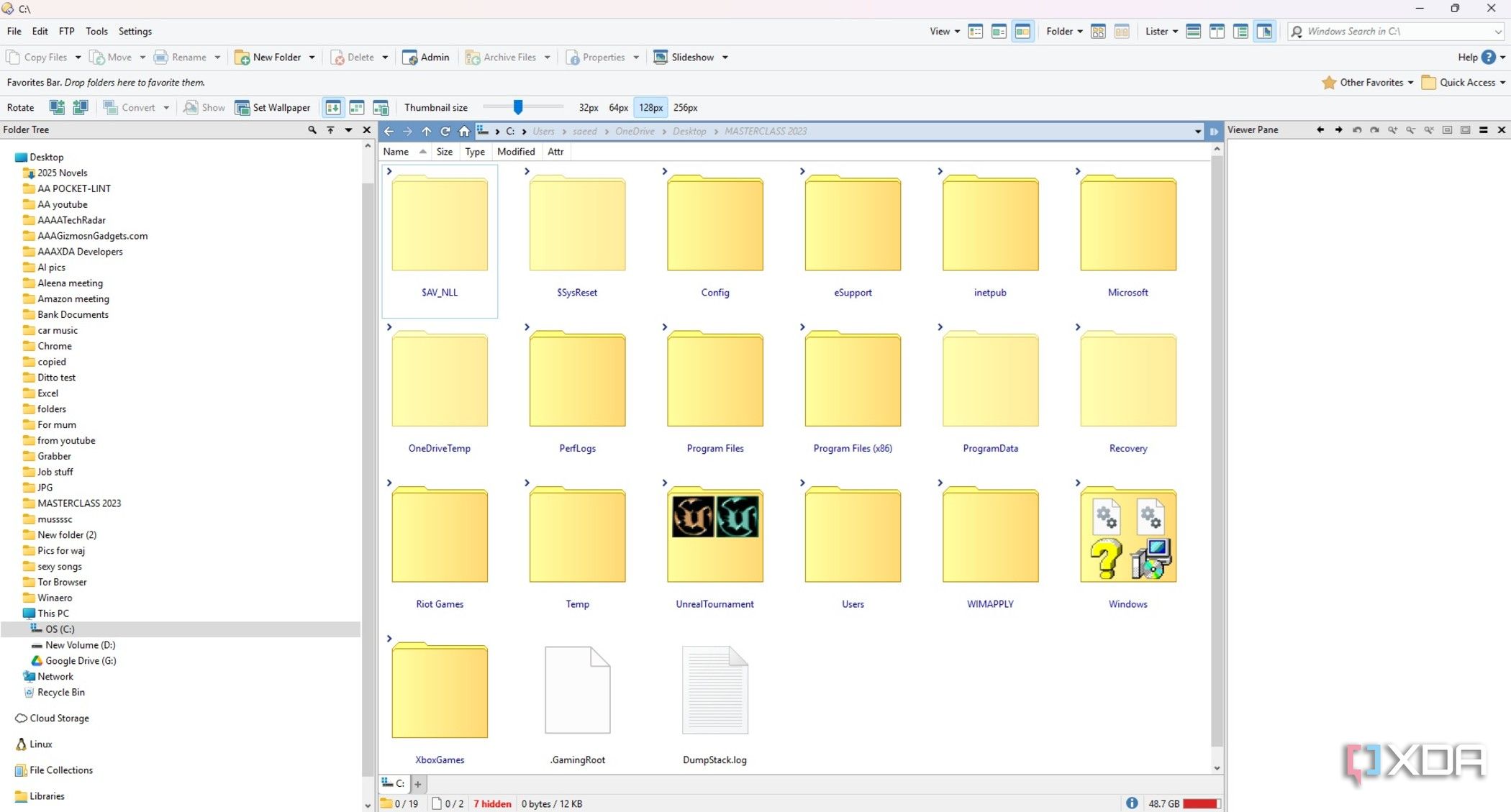Switch to Details view mode icon
The image size is (1511, 812).
point(976,32)
